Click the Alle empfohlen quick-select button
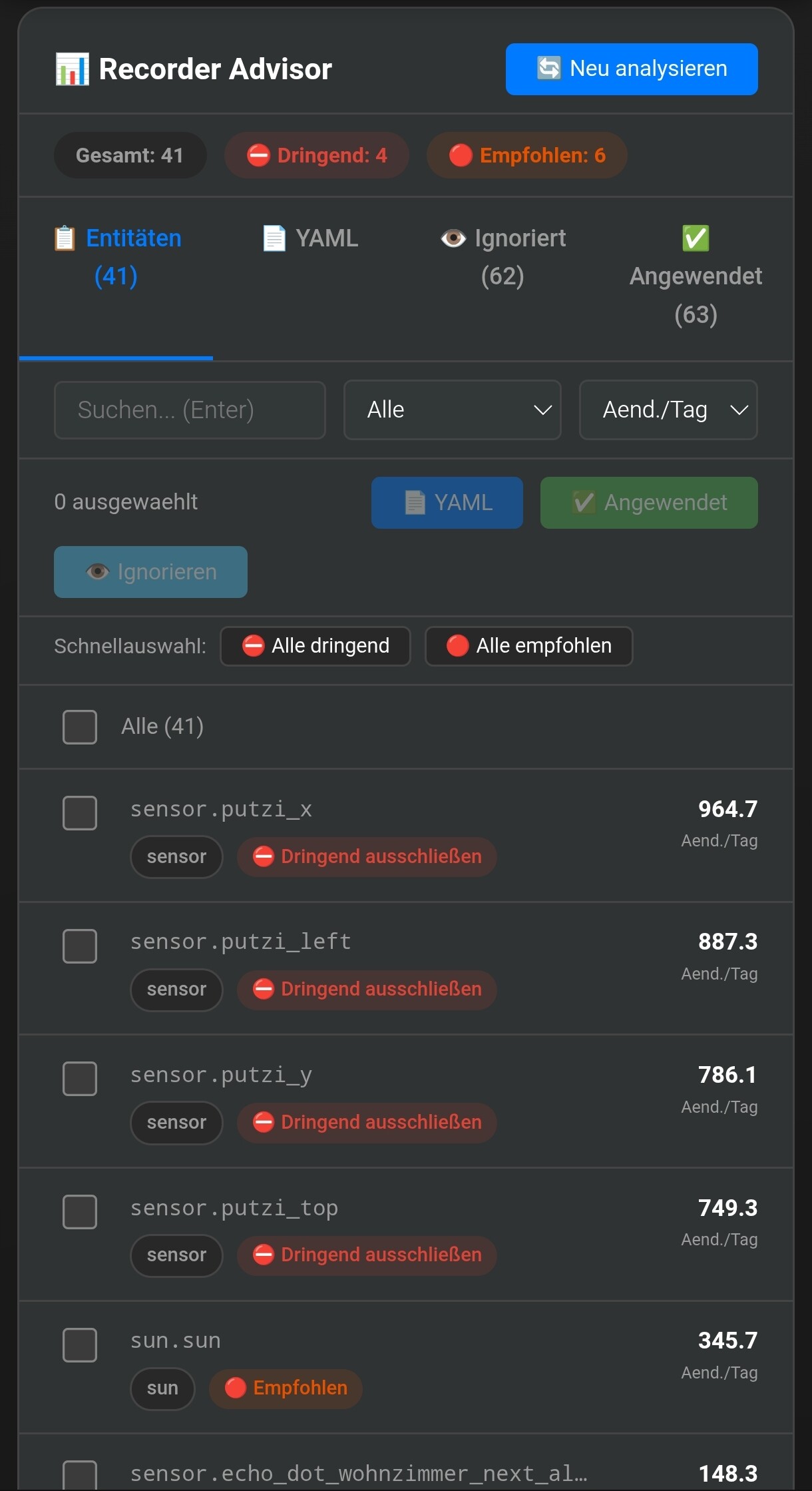The height and width of the screenshot is (1491, 812). (x=529, y=646)
